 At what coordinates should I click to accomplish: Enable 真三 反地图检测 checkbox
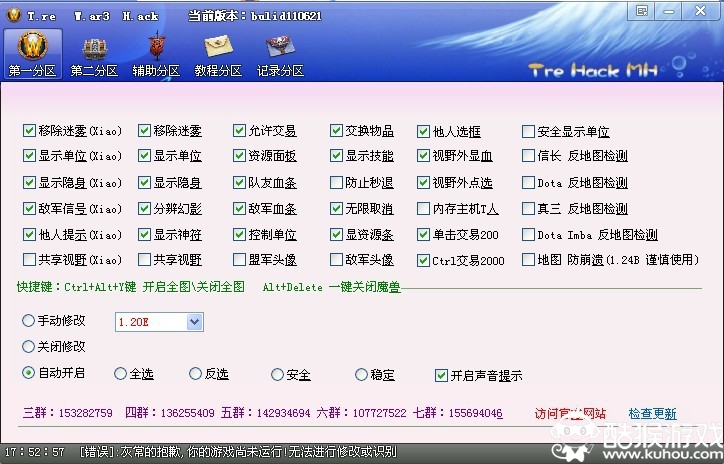[x=528, y=209]
